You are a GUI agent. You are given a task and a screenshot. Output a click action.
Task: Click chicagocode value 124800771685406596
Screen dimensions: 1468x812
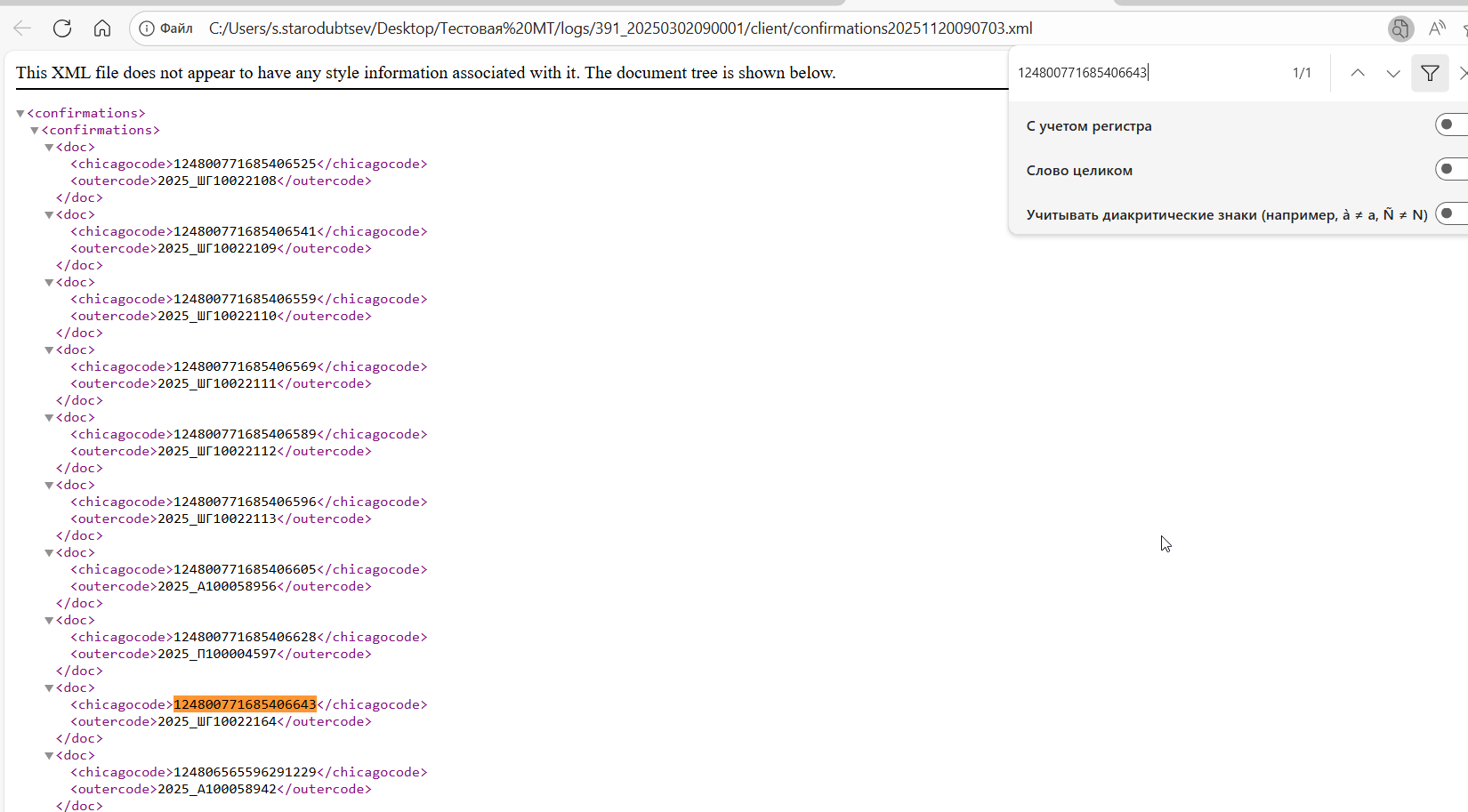[x=245, y=502]
